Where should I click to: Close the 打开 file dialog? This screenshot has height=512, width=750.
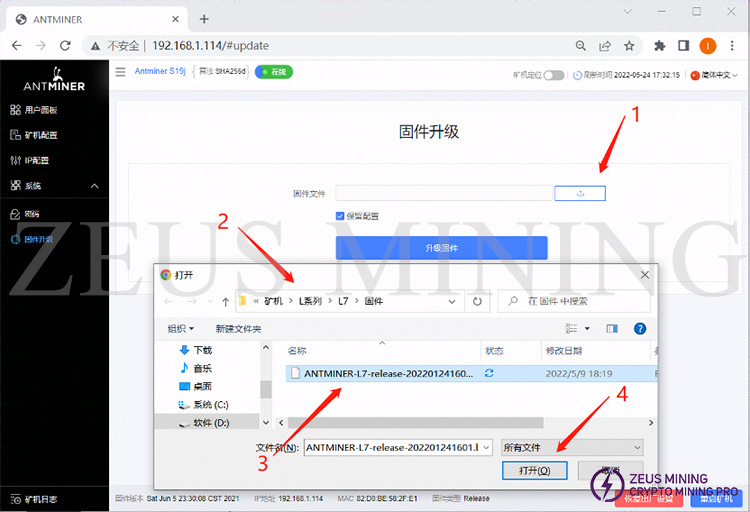click(x=645, y=275)
